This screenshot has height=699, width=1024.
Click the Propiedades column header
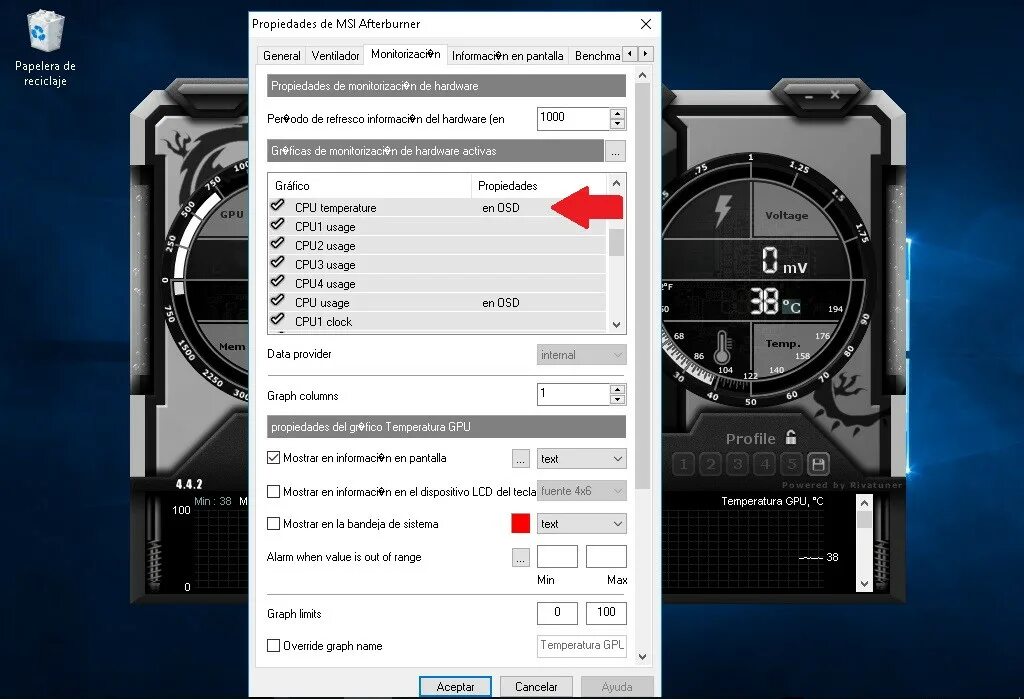(539, 186)
